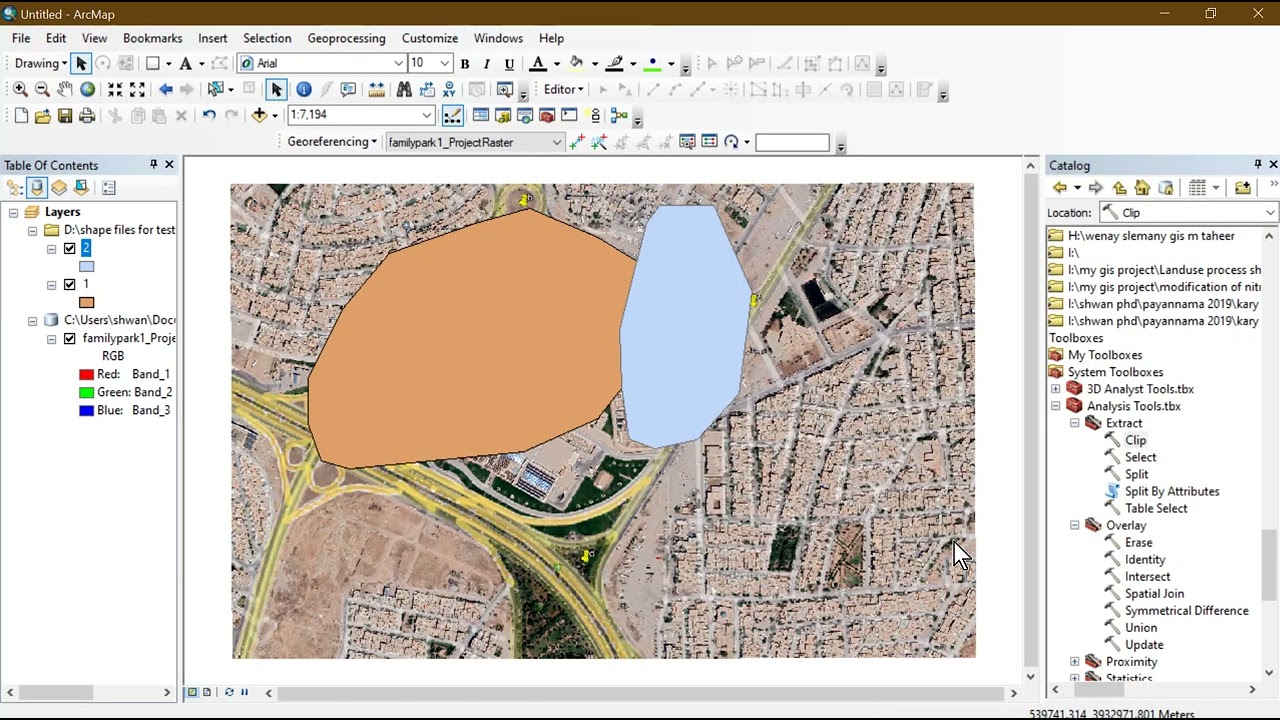Expand the Proximity toolset
Image resolution: width=1280 pixels, height=720 pixels.
pos(1075,662)
